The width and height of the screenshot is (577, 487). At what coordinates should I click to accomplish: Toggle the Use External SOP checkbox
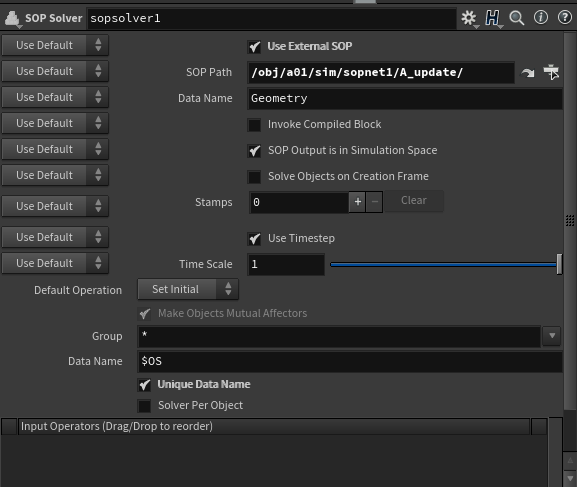(x=255, y=47)
